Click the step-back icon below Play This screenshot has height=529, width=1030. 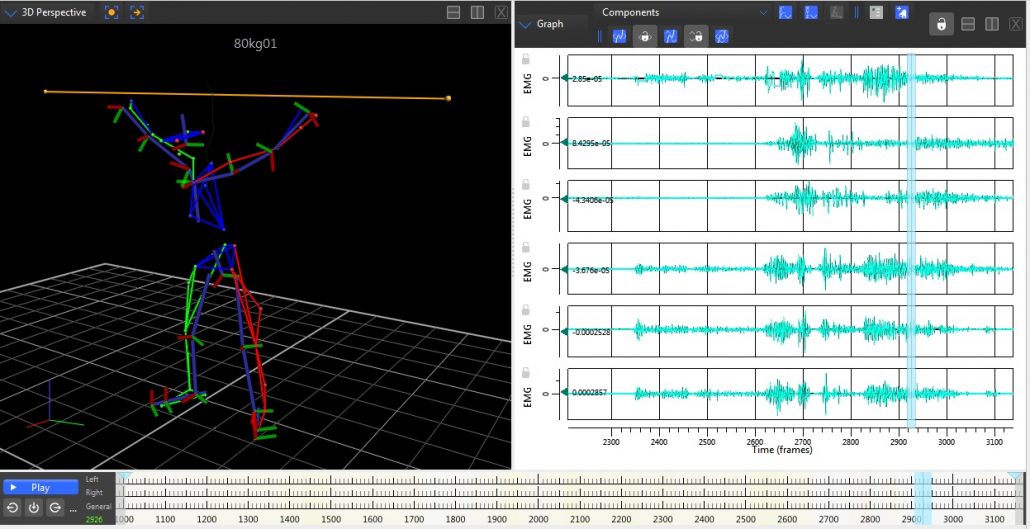coord(13,507)
